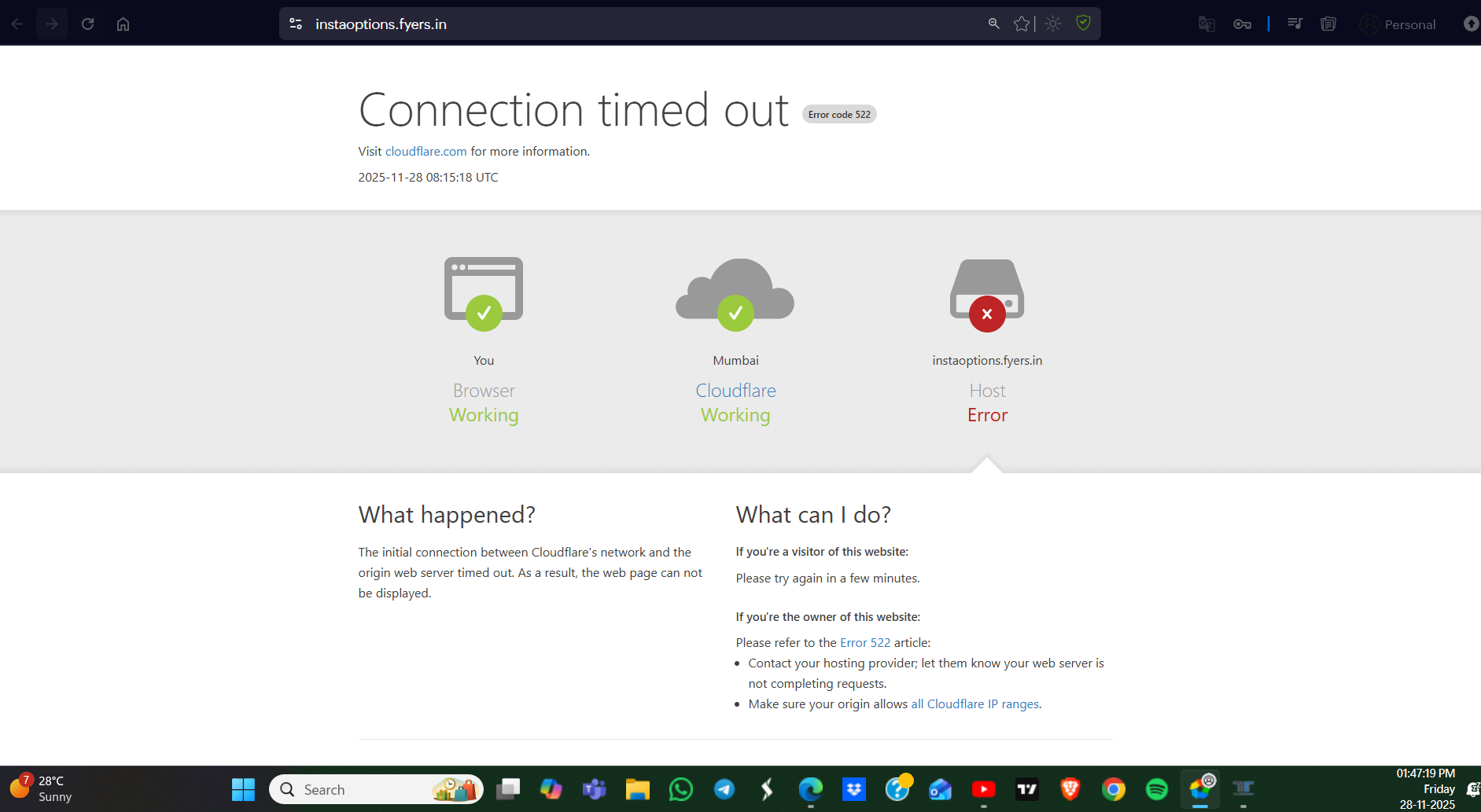Click the green shield icon in address bar

(1083, 24)
